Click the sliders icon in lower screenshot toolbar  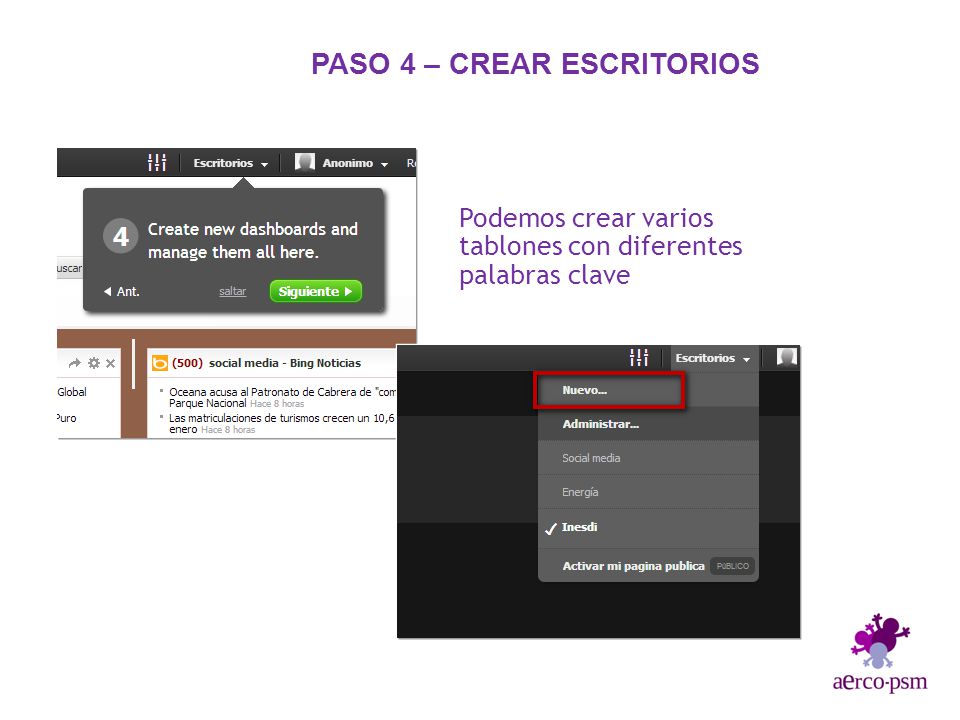[x=639, y=358]
